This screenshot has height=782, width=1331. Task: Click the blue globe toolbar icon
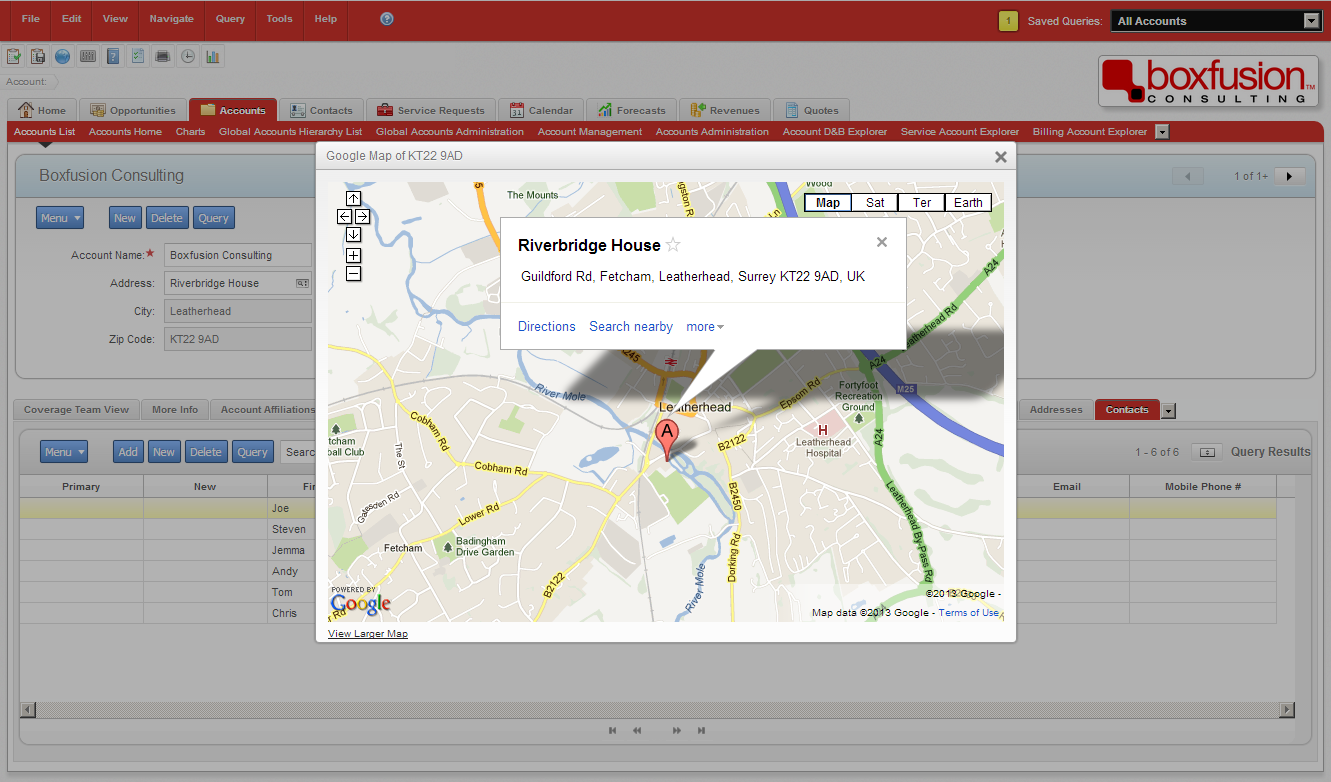[x=63, y=56]
